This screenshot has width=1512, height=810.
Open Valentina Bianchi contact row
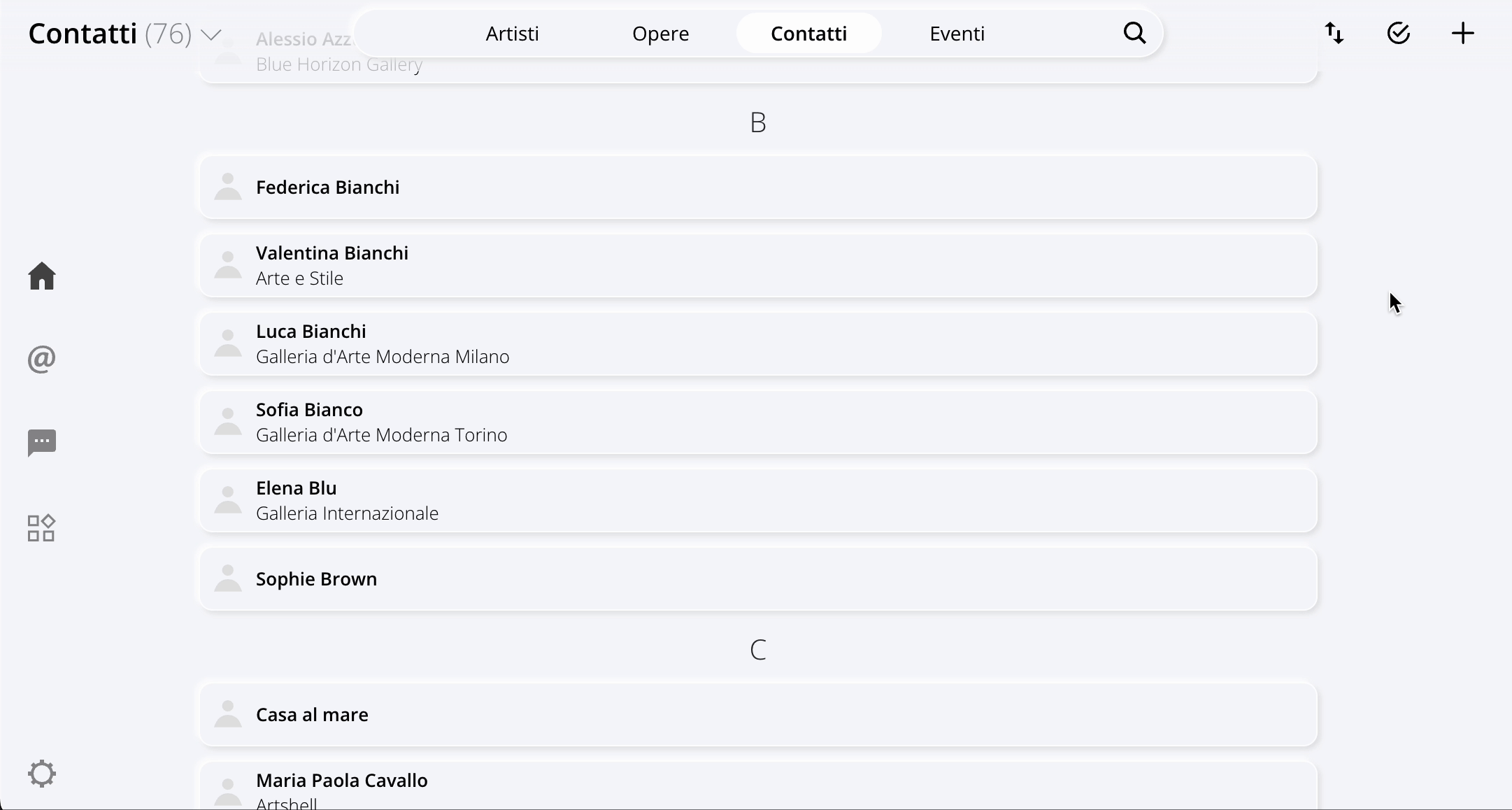point(758,265)
